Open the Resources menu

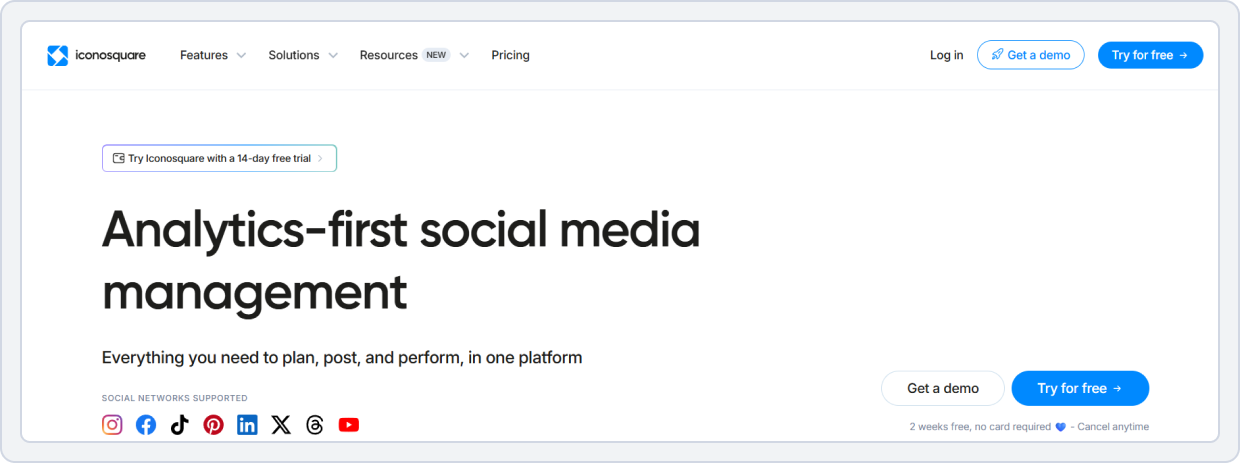(x=389, y=55)
